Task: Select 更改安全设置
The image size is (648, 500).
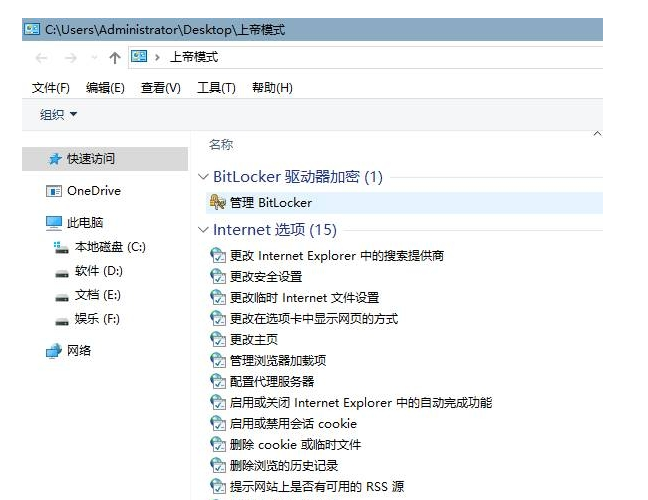Action: (x=266, y=276)
